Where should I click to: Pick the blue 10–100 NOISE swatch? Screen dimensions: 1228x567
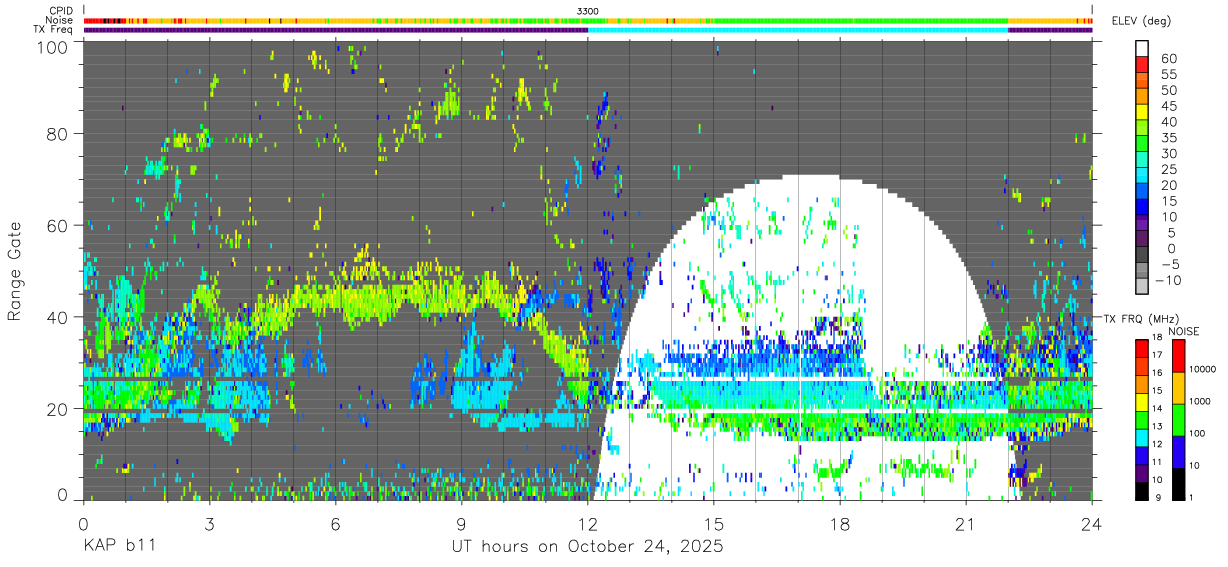click(1178, 452)
